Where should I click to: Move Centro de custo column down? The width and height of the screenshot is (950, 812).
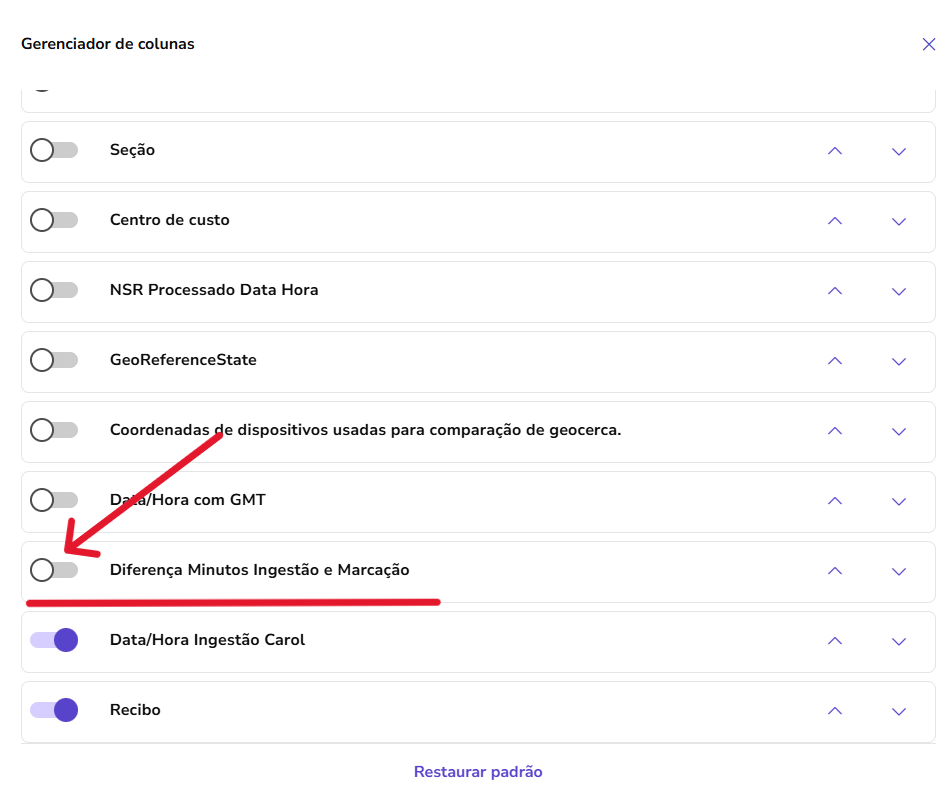(898, 221)
